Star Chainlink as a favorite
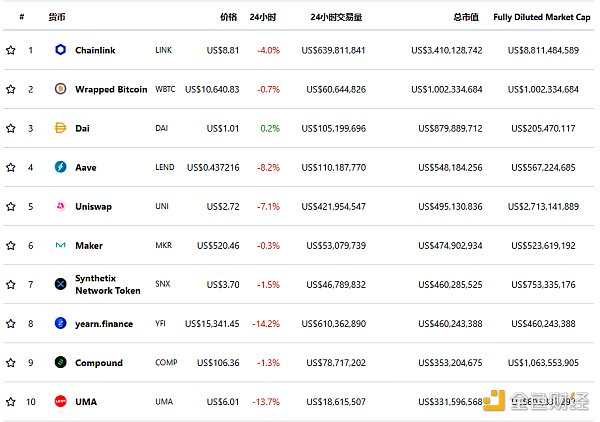 pyautogui.click(x=11, y=50)
